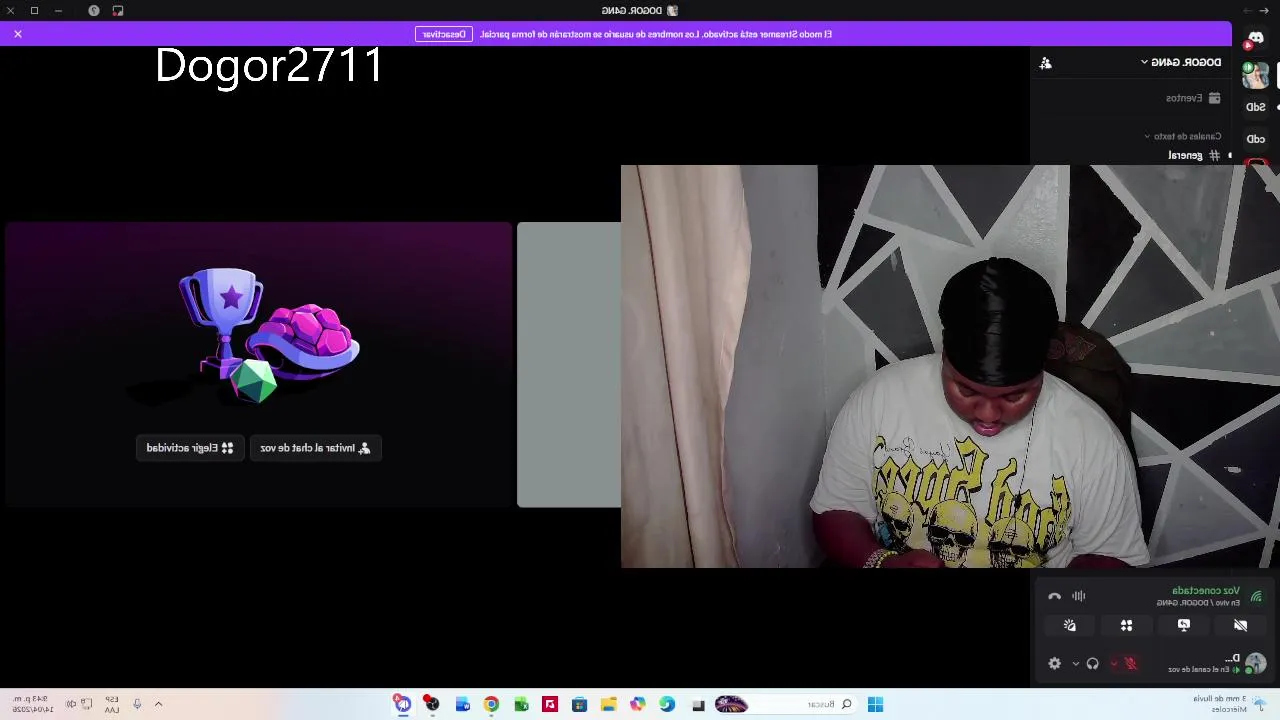Screen dimensions: 1280x720
Task: Click the Elegir actividad button
Action: [x=190, y=448]
